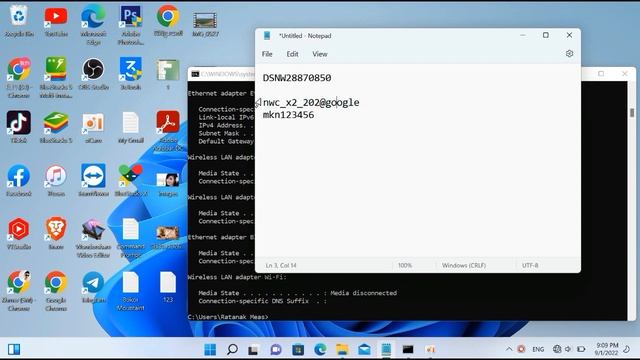
Task: Launch the BlueStacks X desktop shortcut
Action: click(131, 180)
